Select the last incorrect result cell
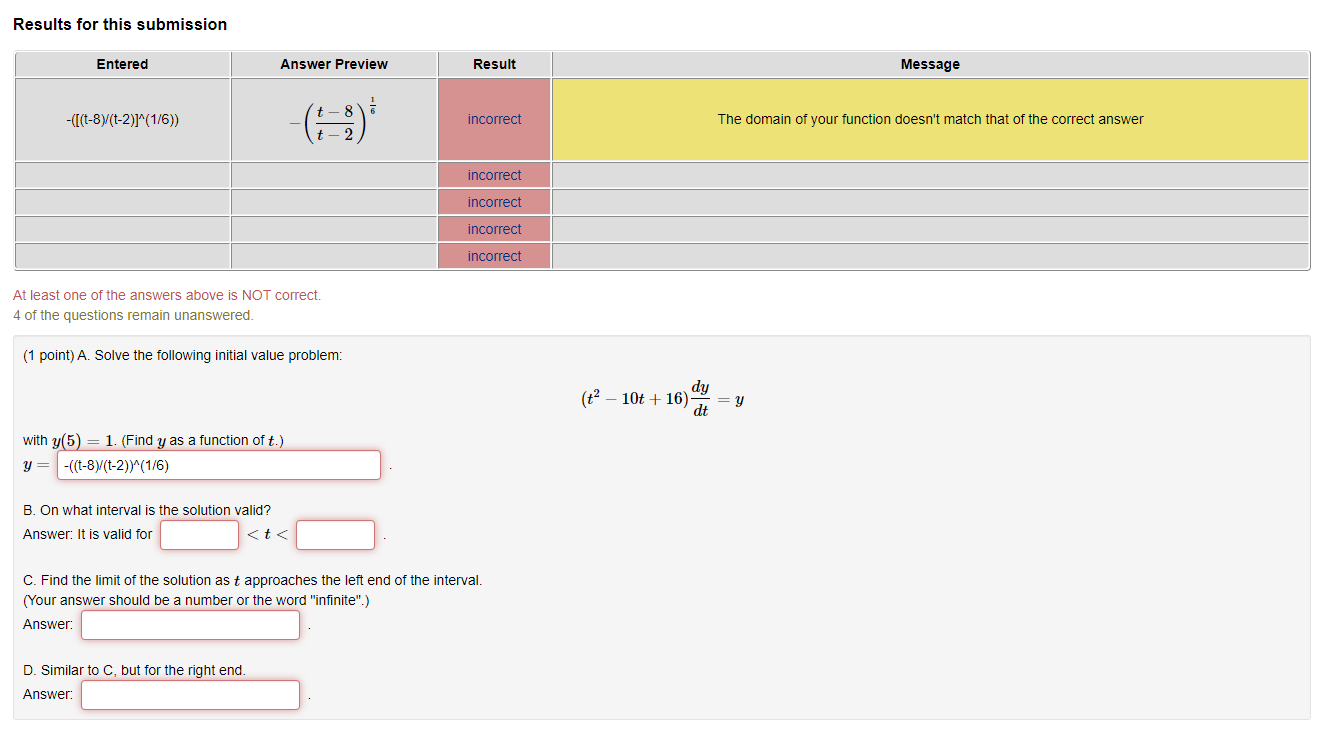 pos(494,255)
